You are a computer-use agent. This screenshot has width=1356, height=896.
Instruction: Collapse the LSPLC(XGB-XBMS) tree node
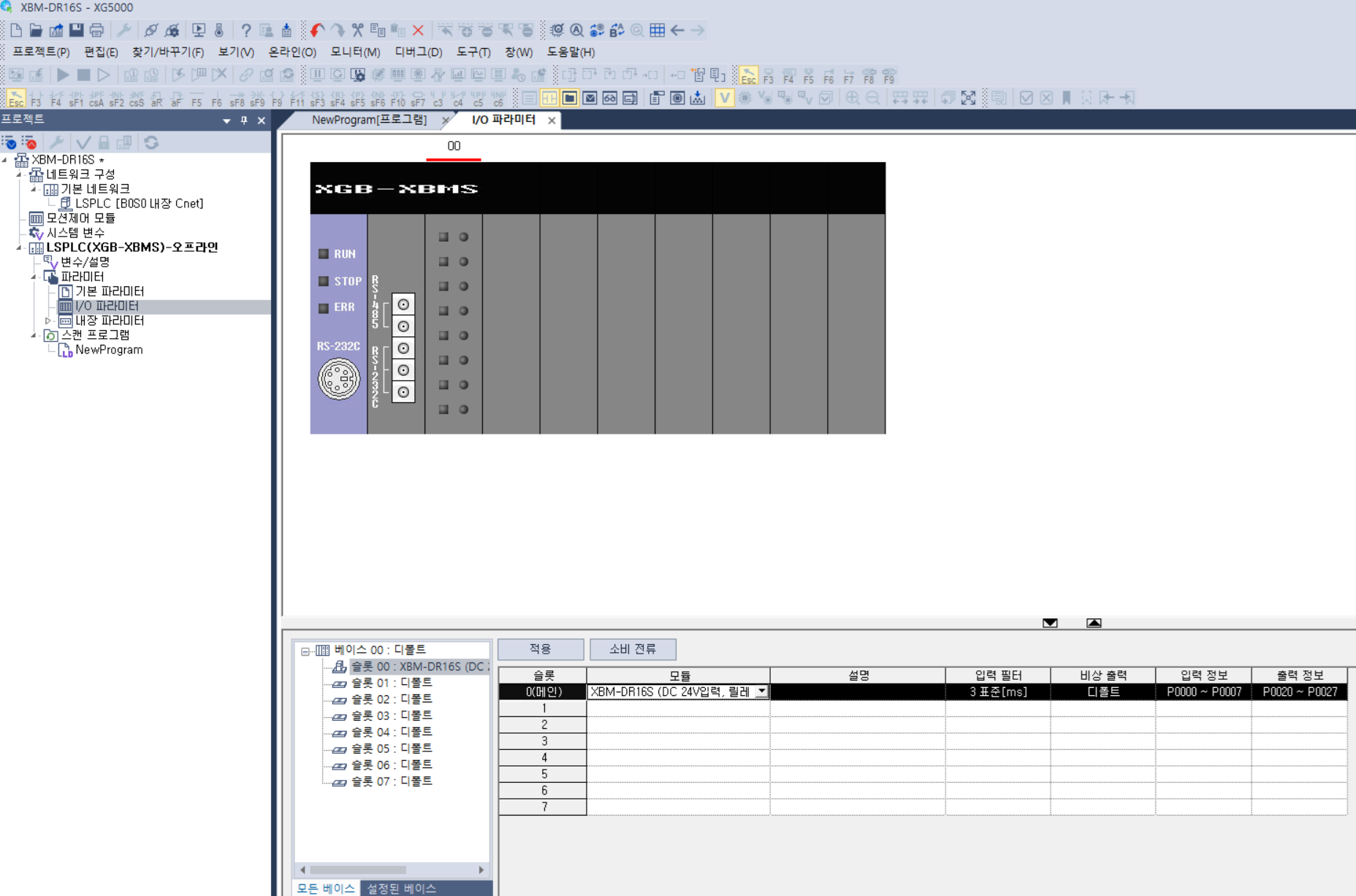(20, 247)
